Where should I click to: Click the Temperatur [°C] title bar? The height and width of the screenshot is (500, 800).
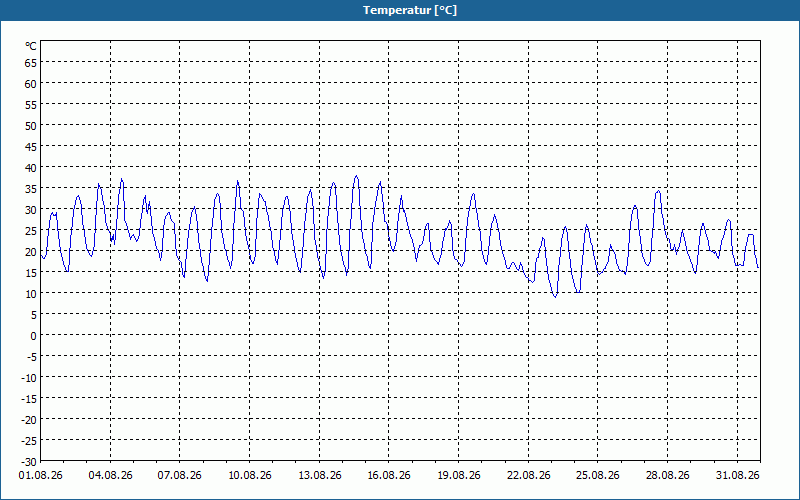point(400,10)
